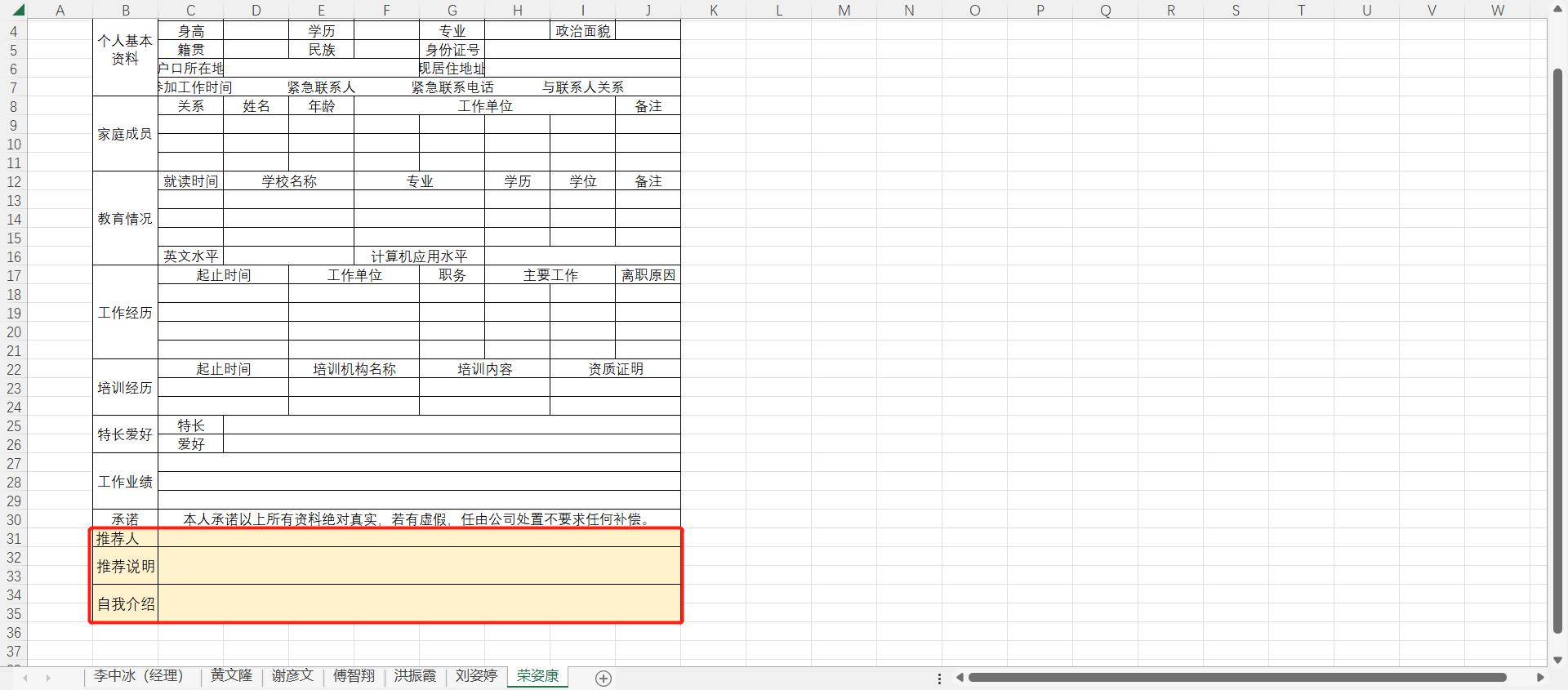Image resolution: width=1568 pixels, height=690 pixels.
Task: Click the input cell beside 自我介绍
Action: [x=419, y=603]
